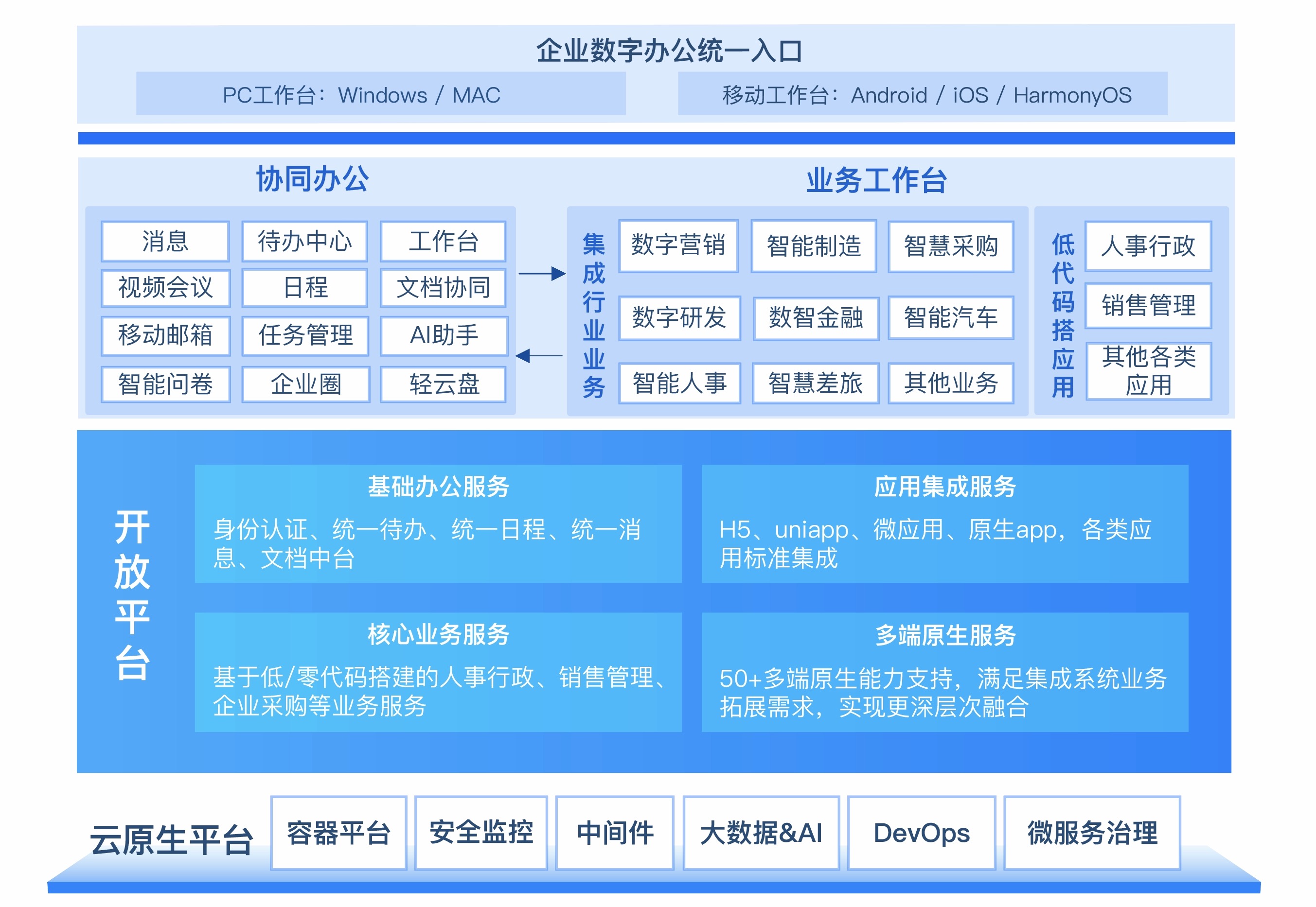
Task: Click the 智能问卷 box
Action: pos(165,384)
